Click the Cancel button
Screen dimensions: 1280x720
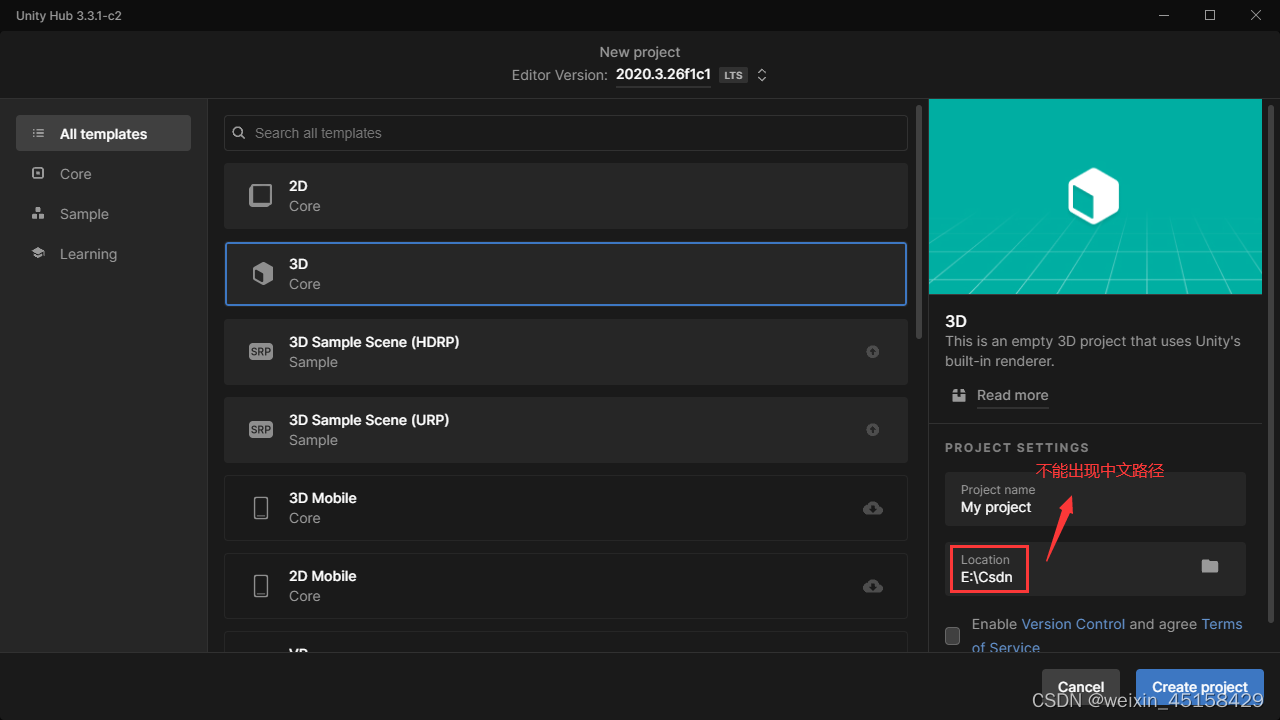pos(1080,686)
